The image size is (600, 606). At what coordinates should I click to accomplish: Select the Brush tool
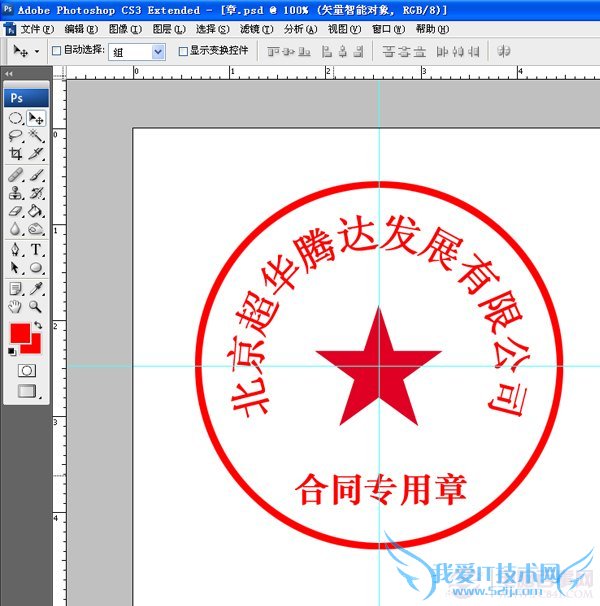[x=36, y=175]
